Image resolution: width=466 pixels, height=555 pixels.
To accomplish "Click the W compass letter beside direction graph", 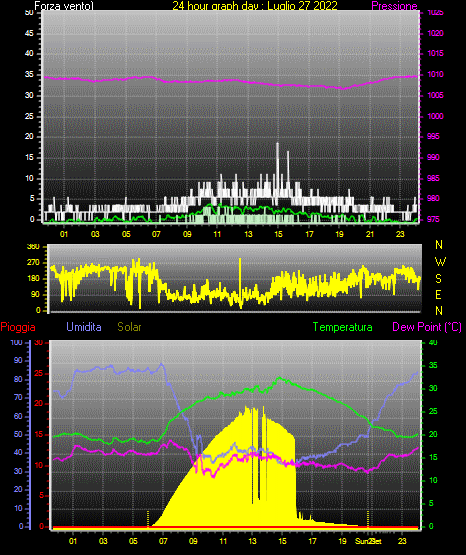I will pos(440,262).
